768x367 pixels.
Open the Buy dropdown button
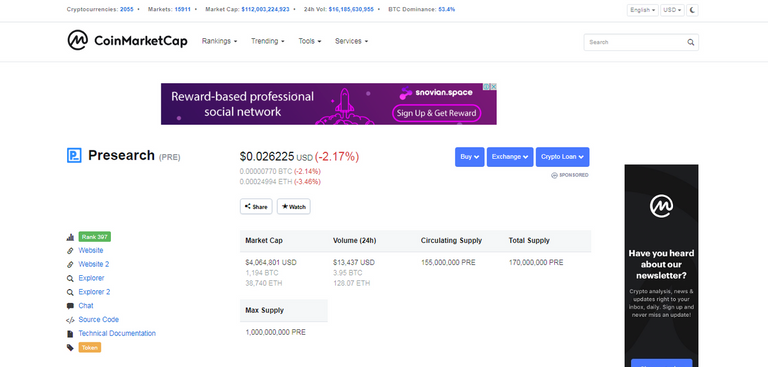[x=470, y=157]
